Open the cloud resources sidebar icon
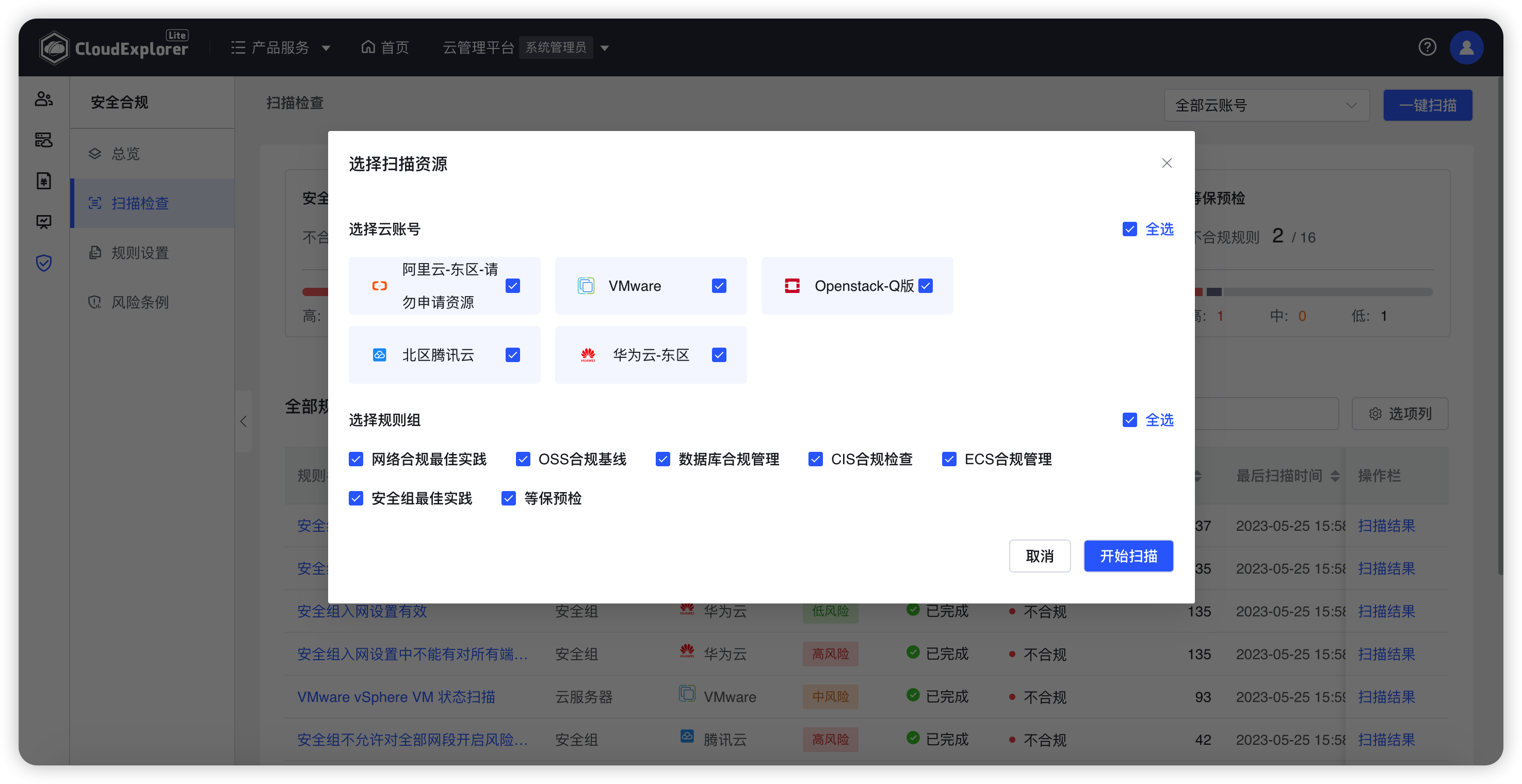The image size is (1522, 784). [x=43, y=141]
